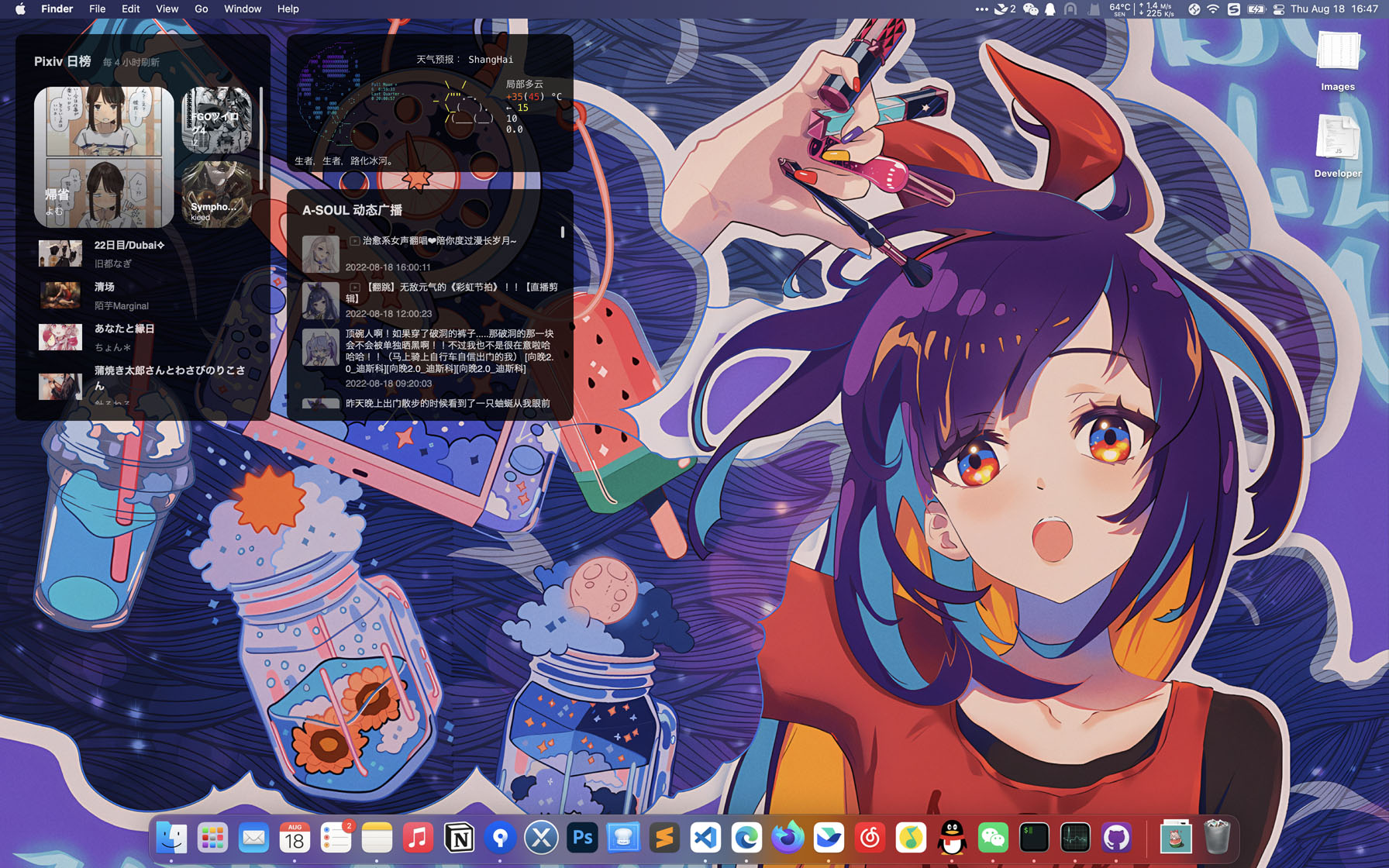
Task: Open Activity Monitor in the Dock
Action: click(1075, 838)
